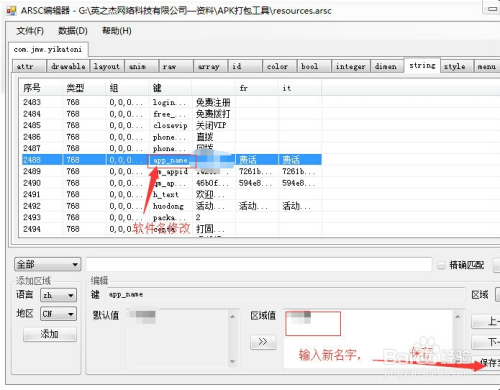Screen dimensions: 500x390
Task: Click the 区域值 text box
Action: pos(368,339)
